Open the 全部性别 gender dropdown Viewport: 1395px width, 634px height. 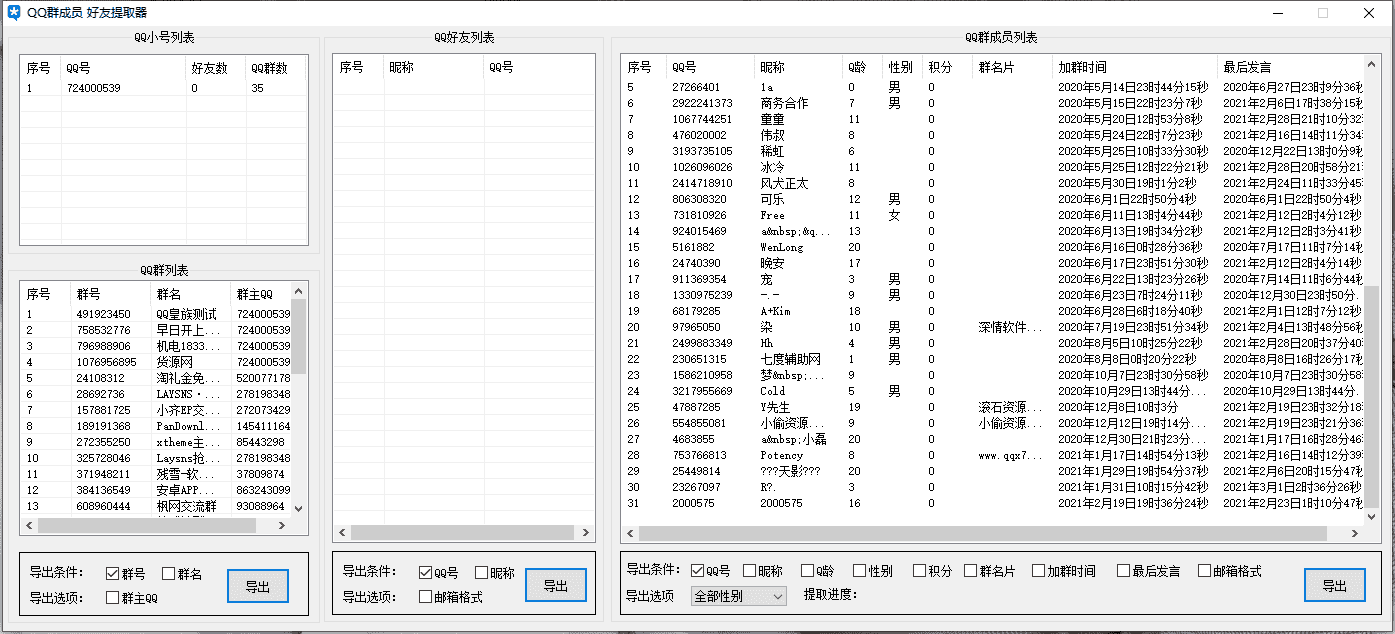(738, 596)
